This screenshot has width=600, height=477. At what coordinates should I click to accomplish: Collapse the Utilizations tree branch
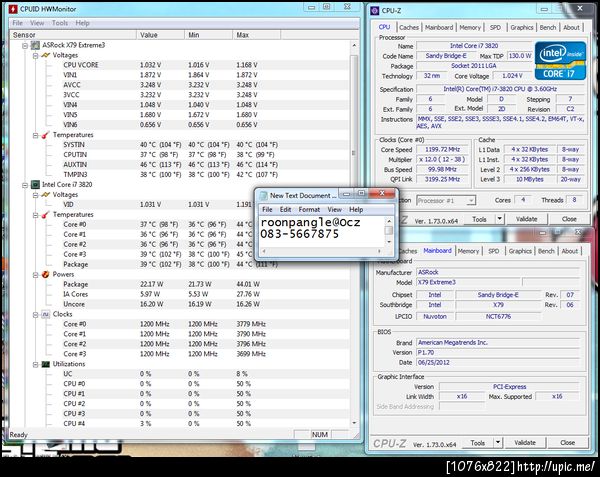click(34, 364)
